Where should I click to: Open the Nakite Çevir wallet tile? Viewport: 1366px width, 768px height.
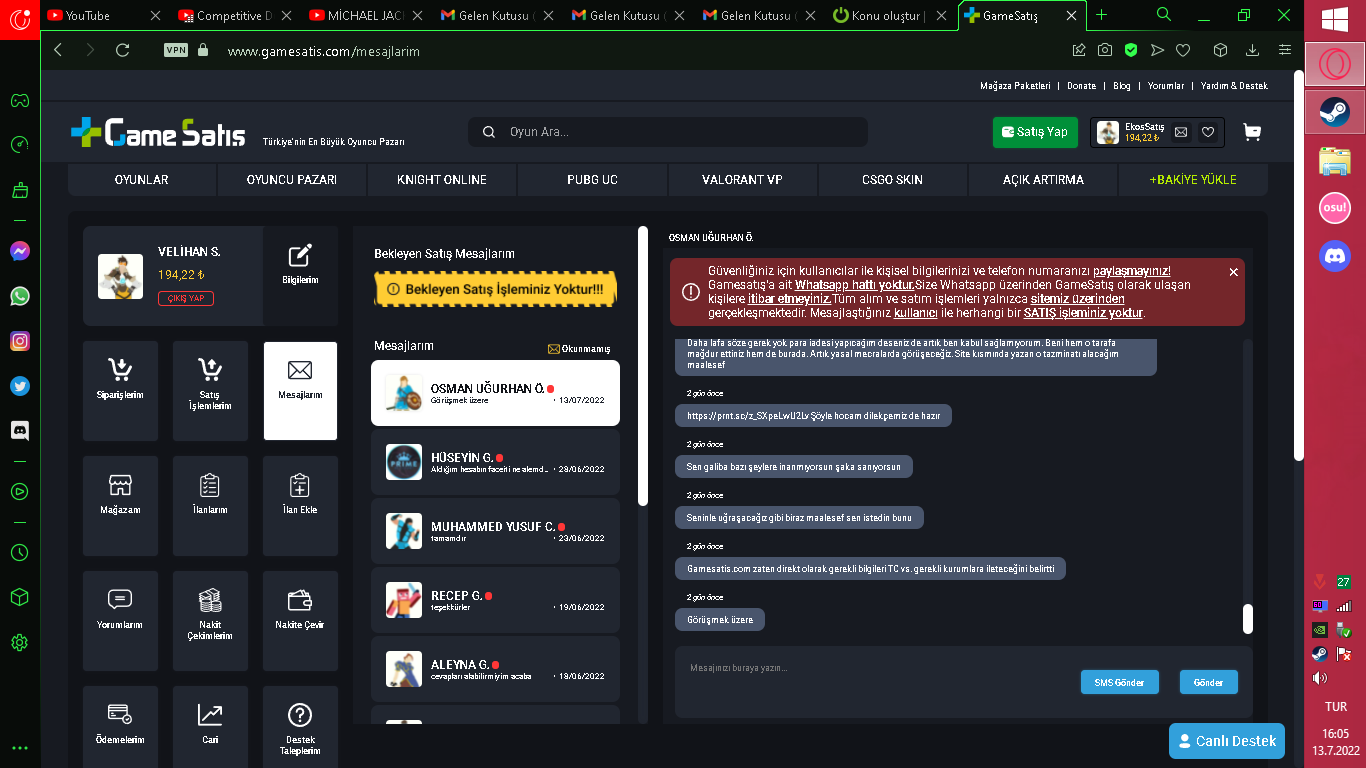(300, 621)
